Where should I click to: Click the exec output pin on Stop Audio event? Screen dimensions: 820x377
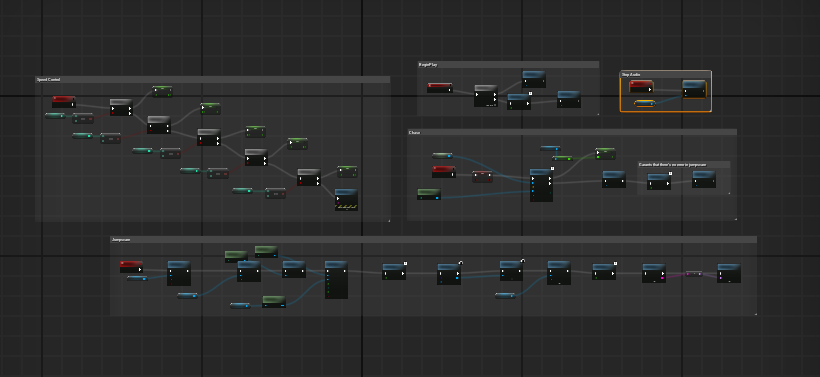pos(650,89)
